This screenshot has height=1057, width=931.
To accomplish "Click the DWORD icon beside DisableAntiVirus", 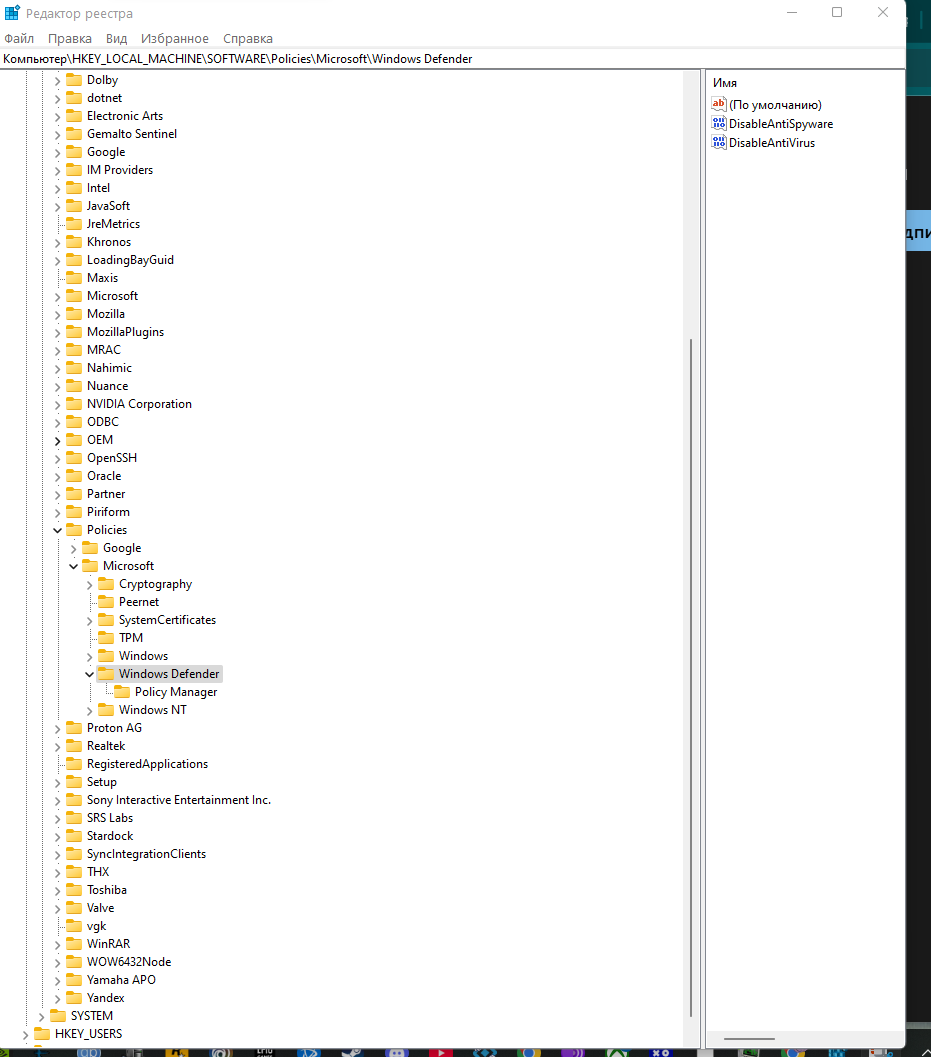I will click(719, 142).
